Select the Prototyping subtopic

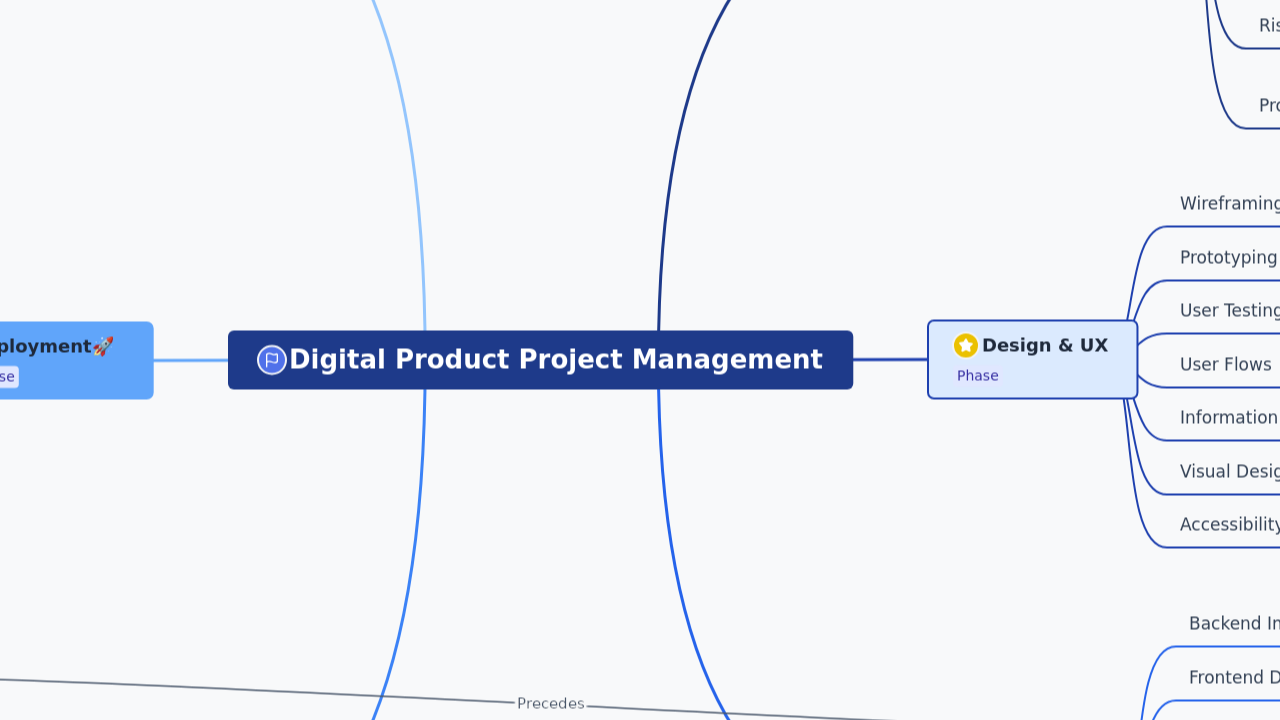pyautogui.click(x=1229, y=257)
